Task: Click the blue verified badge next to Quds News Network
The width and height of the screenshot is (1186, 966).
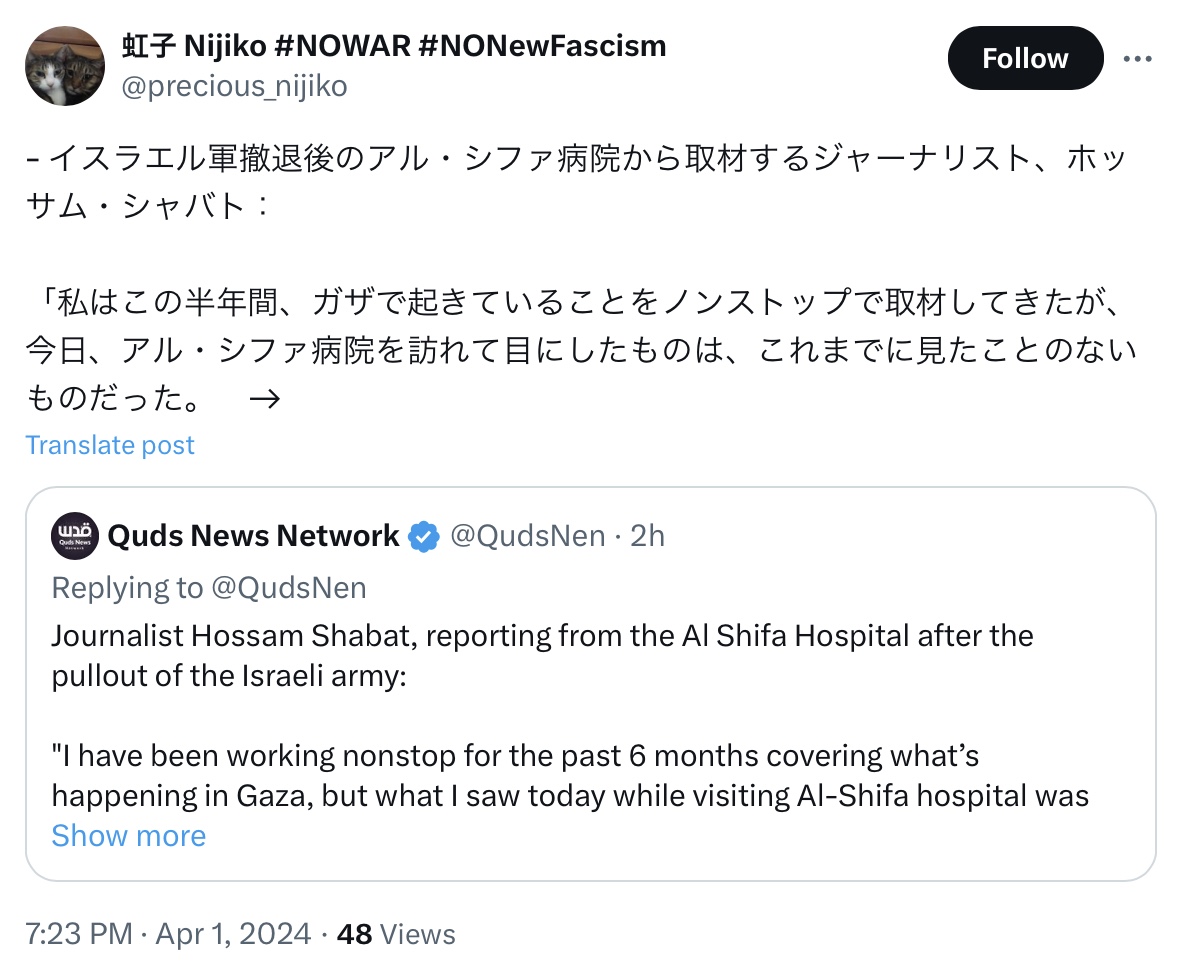Action: pyautogui.click(x=424, y=536)
